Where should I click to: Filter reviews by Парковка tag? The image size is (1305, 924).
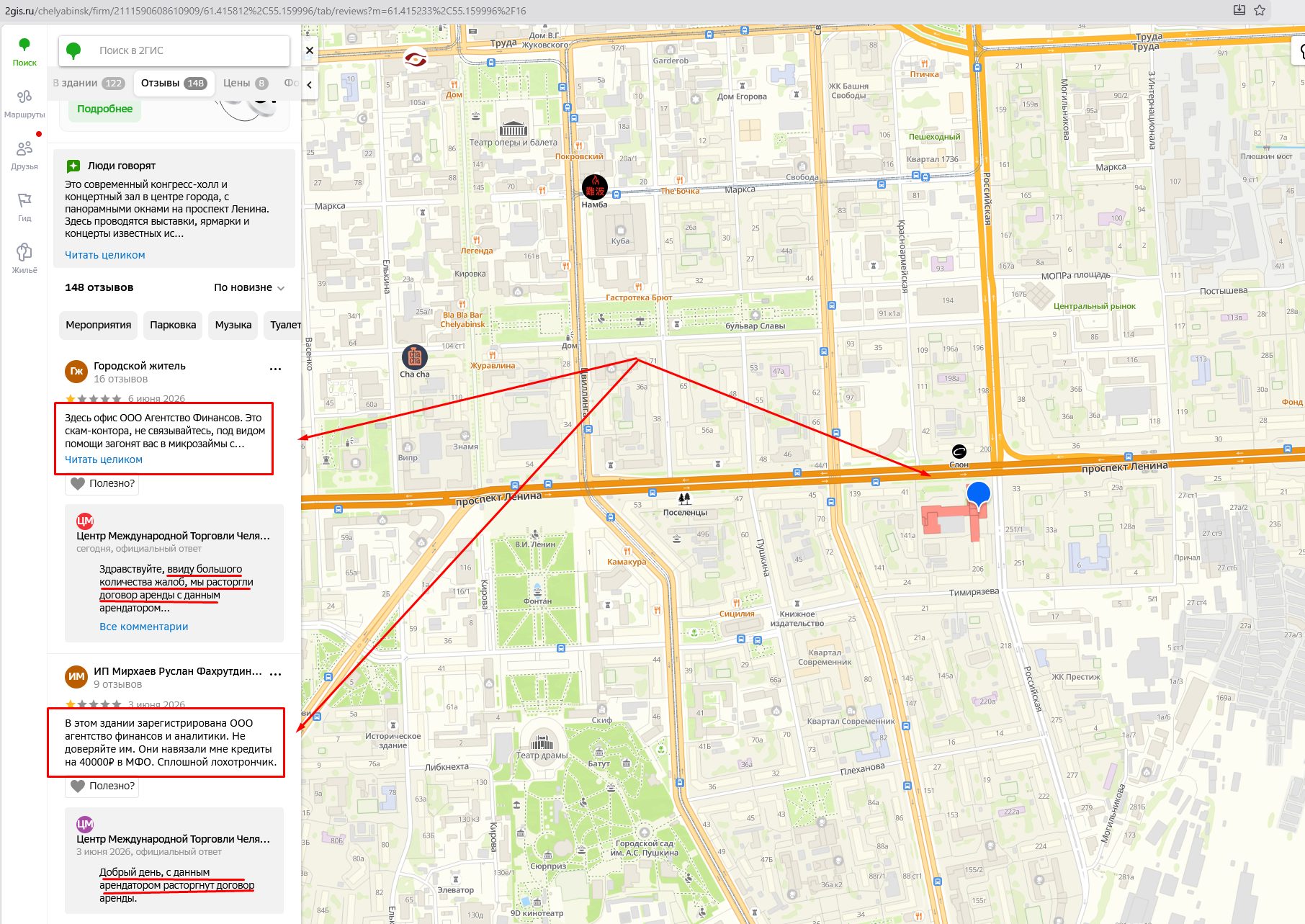pyautogui.click(x=173, y=325)
